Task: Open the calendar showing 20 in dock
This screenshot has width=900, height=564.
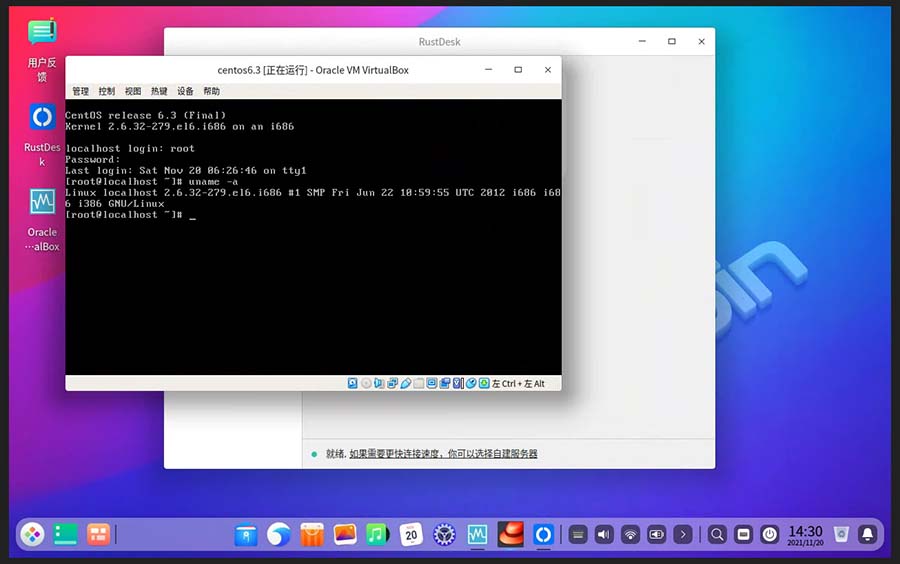Action: click(411, 535)
